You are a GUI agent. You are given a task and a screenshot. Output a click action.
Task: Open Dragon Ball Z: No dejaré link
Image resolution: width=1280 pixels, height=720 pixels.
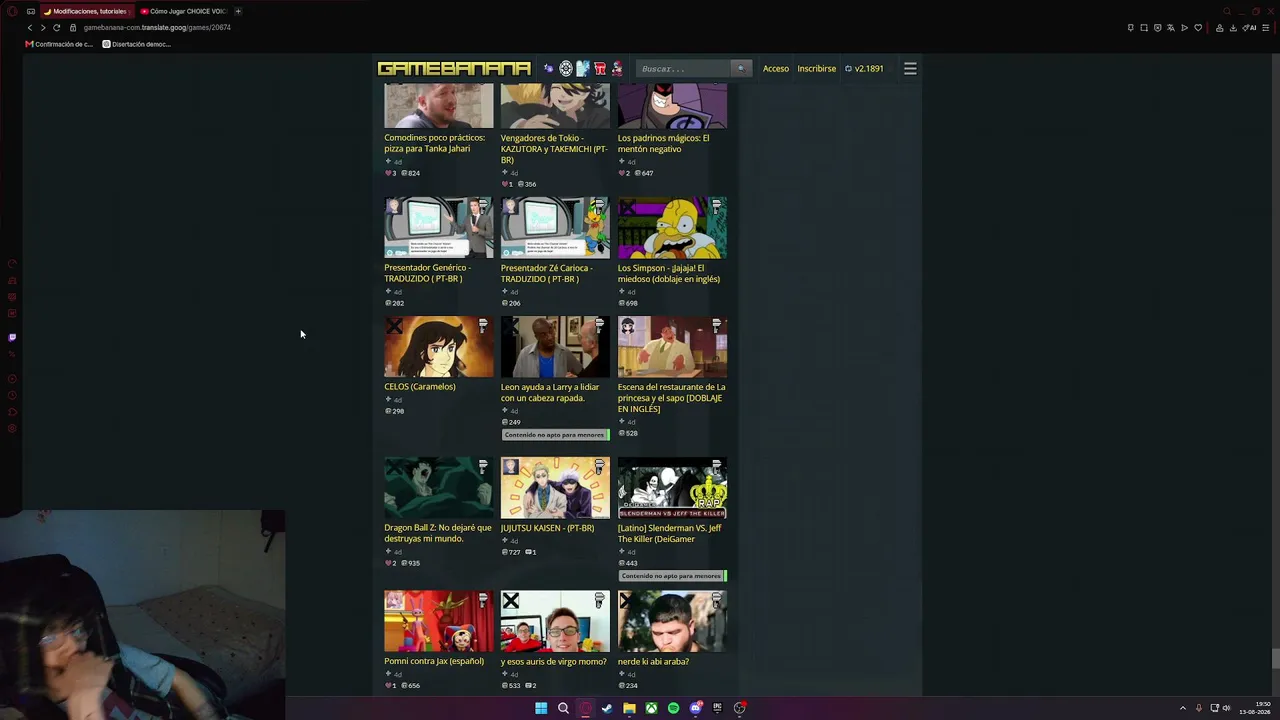point(438,533)
